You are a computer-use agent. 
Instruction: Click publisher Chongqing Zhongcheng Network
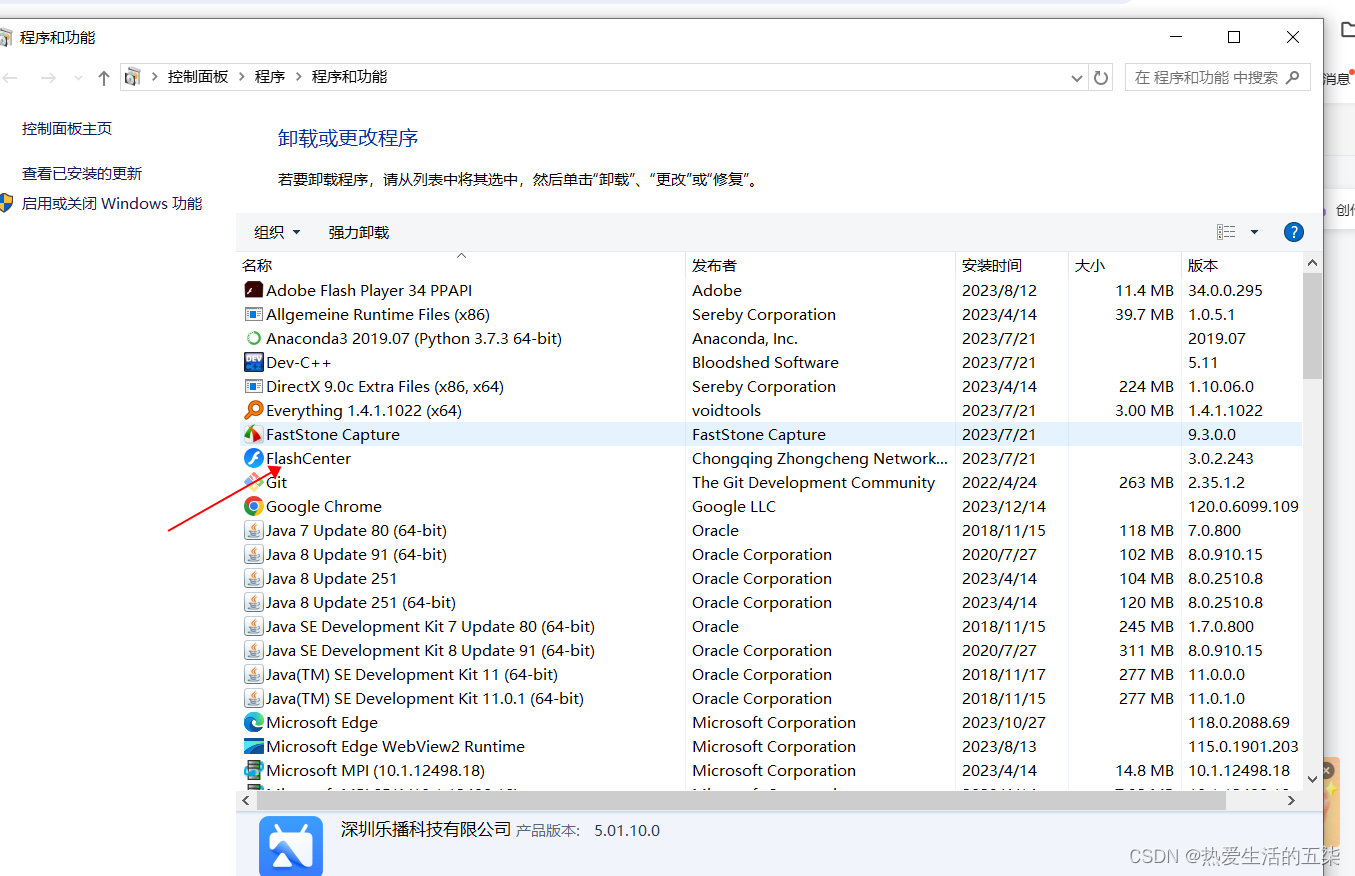(820, 458)
